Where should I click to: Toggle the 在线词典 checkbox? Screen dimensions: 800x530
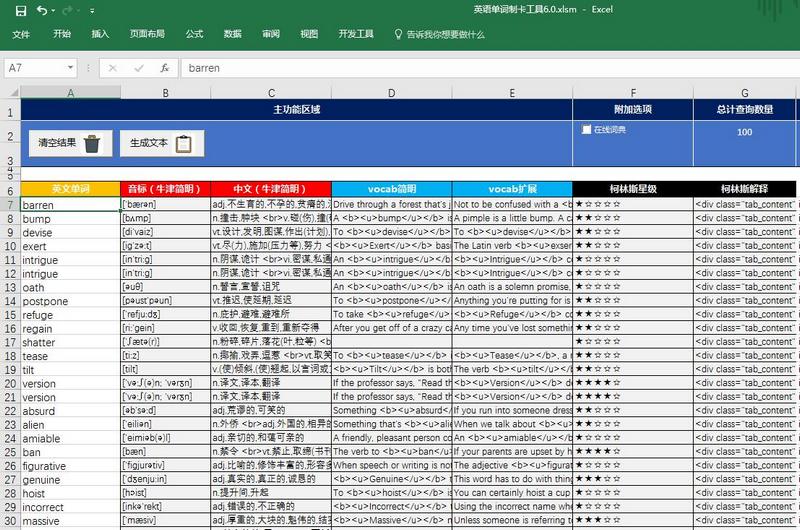(x=587, y=129)
